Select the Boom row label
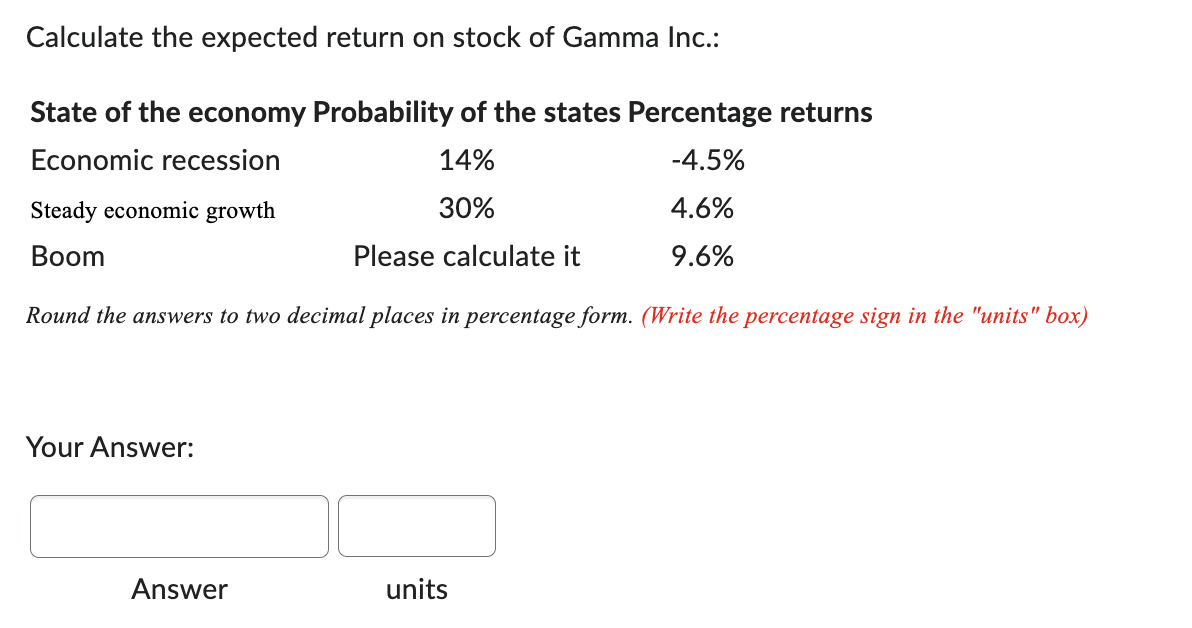The height and width of the screenshot is (628, 1192). pyautogui.click(x=67, y=256)
